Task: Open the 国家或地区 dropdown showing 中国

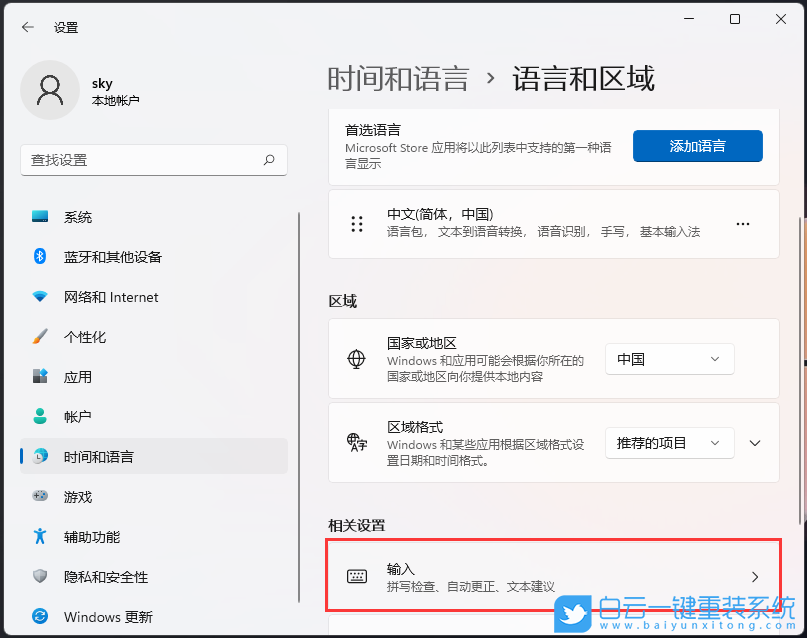Action: 669,359
